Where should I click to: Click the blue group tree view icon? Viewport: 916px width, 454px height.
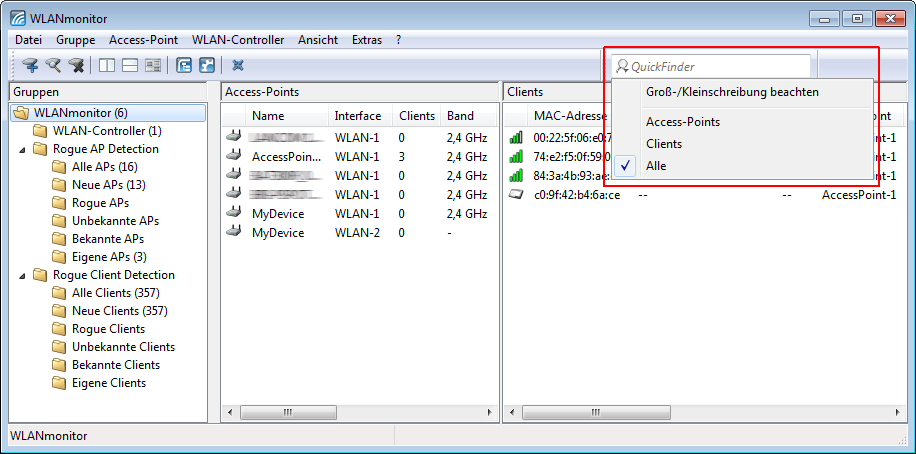tap(184, 66)
